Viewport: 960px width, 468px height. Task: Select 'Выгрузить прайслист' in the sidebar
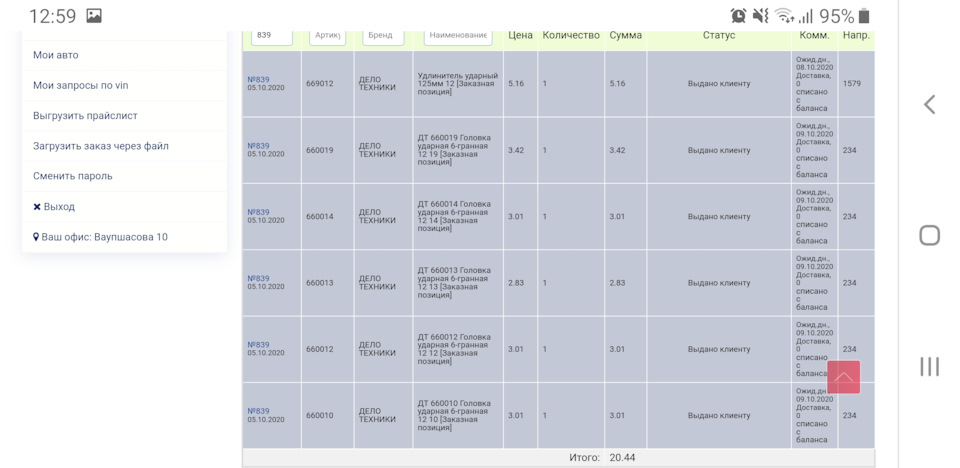[85, 115]
